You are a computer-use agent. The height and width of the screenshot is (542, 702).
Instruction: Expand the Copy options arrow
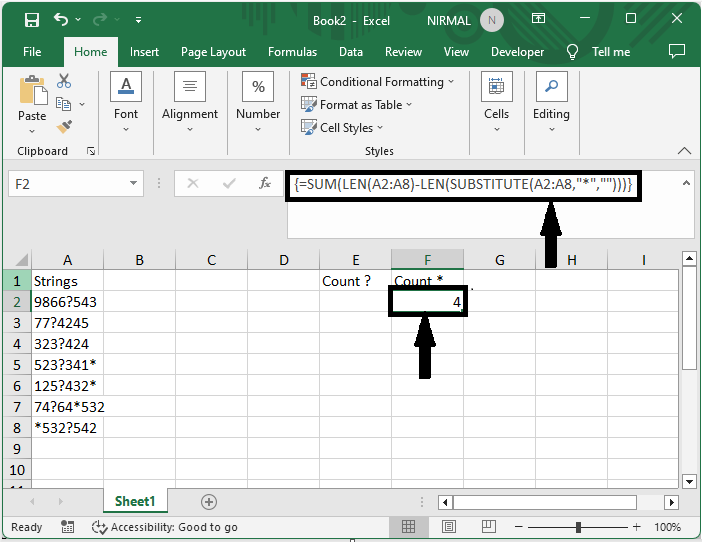pos(82,104)
